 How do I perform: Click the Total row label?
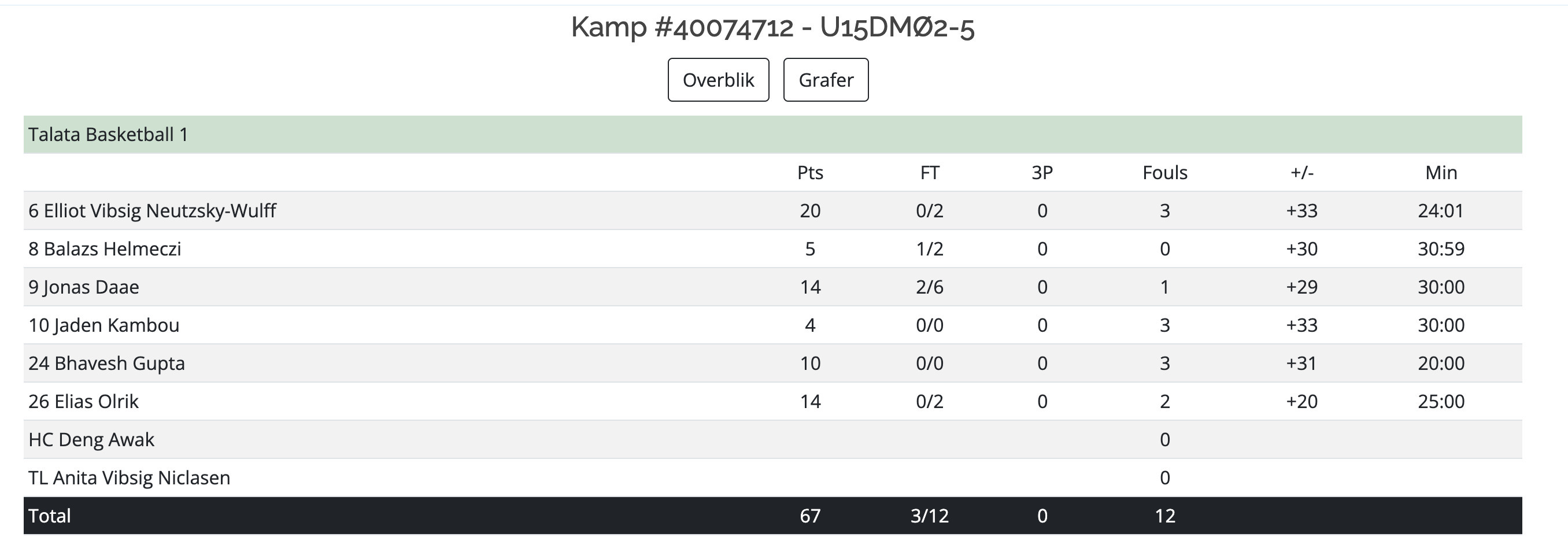point(49,516)
